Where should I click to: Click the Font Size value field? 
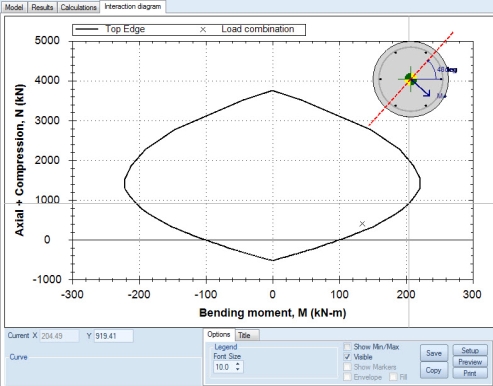point(223,367)
